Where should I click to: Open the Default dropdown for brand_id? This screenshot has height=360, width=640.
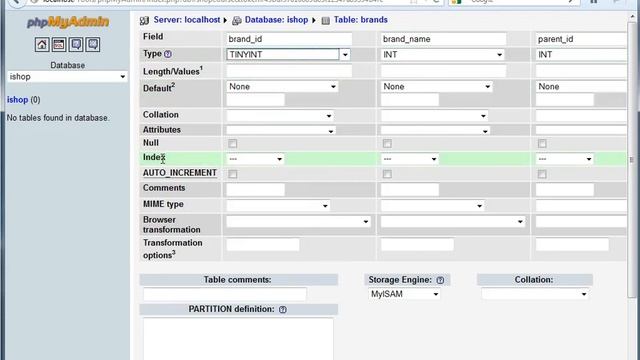[x=282, y=87]
